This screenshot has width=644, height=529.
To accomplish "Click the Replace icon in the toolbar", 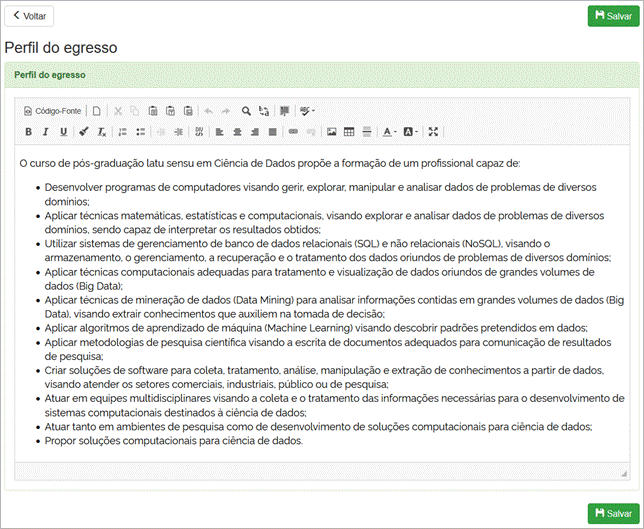I will click(263, 111).
